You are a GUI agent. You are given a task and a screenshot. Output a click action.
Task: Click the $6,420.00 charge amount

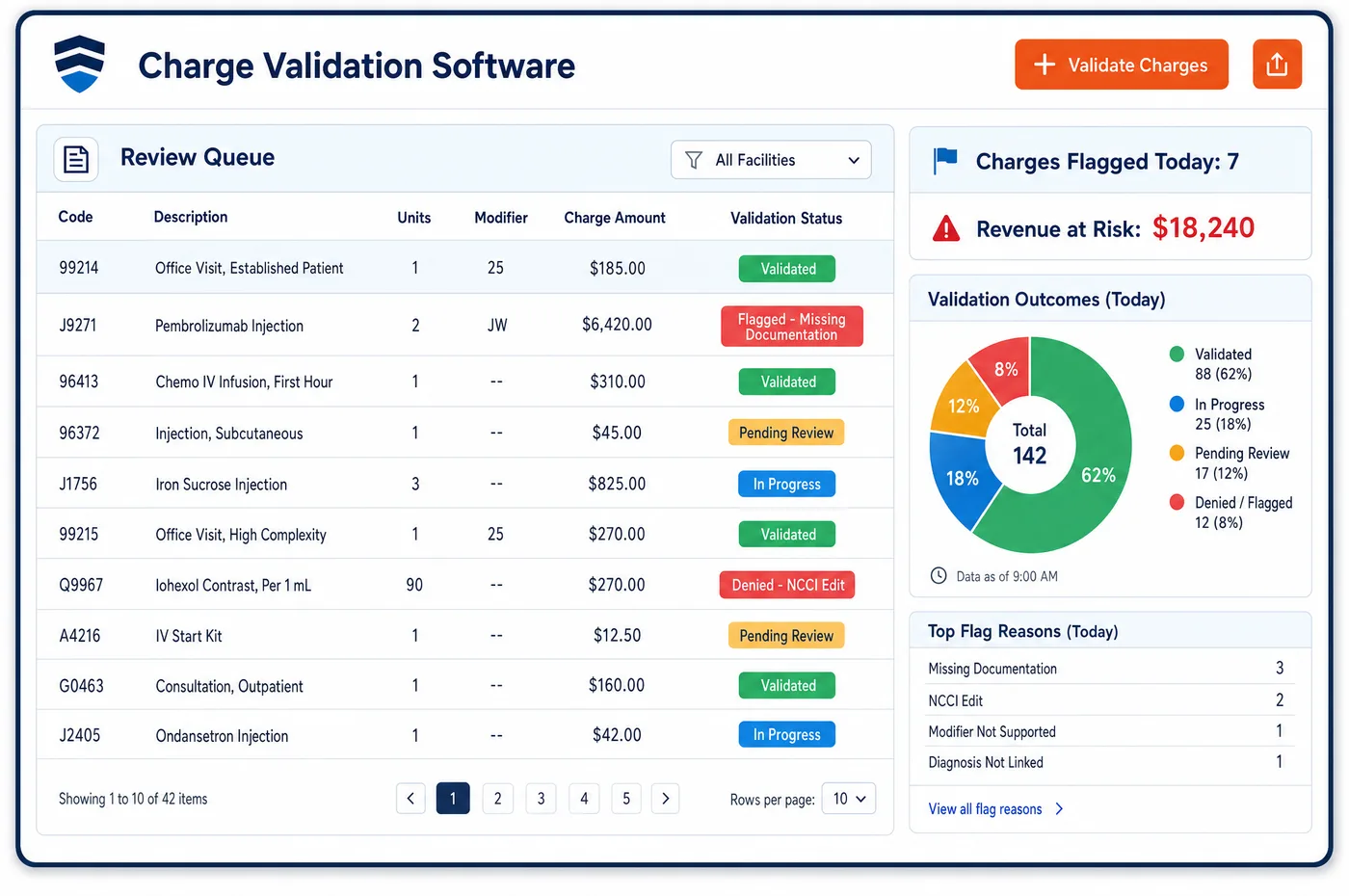(x=617, y=325)
